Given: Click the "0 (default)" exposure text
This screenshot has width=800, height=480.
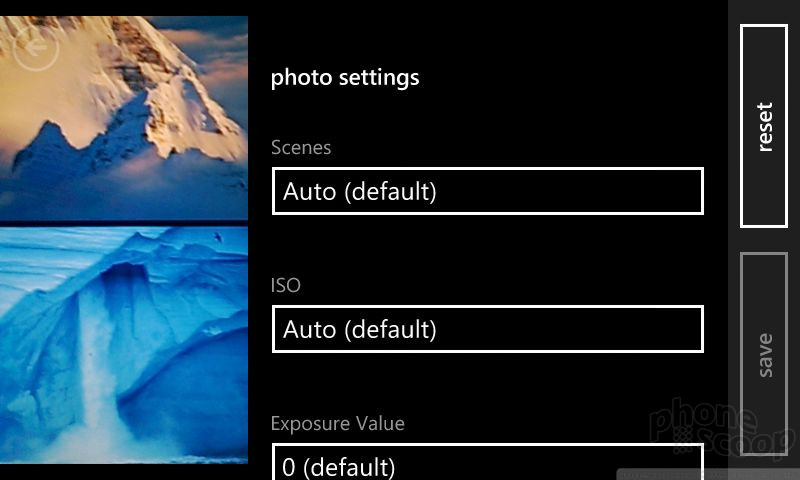Looking at the screenshot, I should (x=339, y=467).
